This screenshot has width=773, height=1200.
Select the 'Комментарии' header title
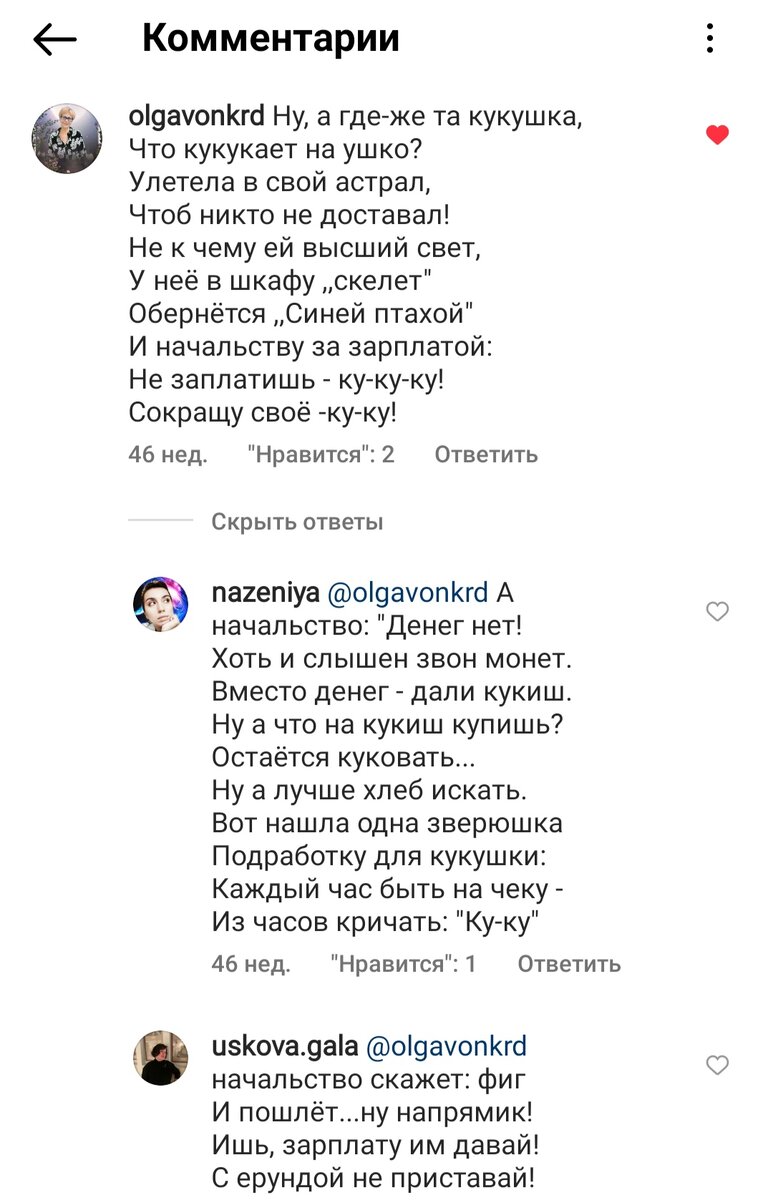[271, 38]
